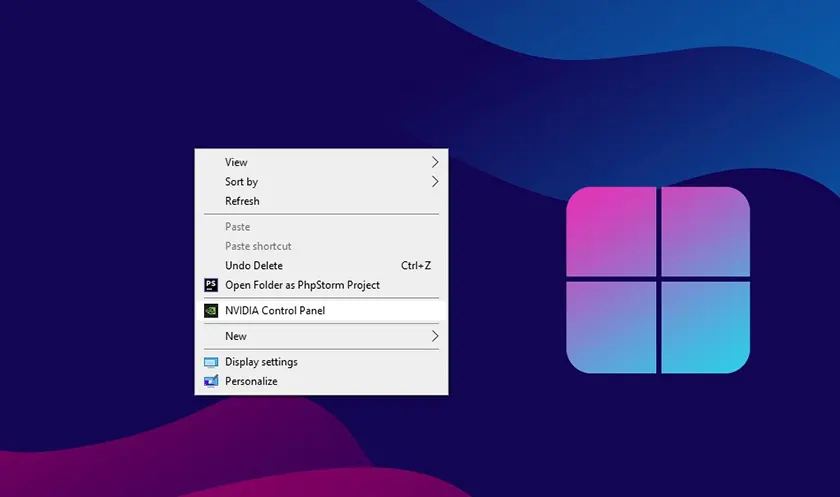Image resolution: width=840 pixels, height=497 pixels.
Task: Select Undo Delete in the menu
Action: click(x=254, y=266)
